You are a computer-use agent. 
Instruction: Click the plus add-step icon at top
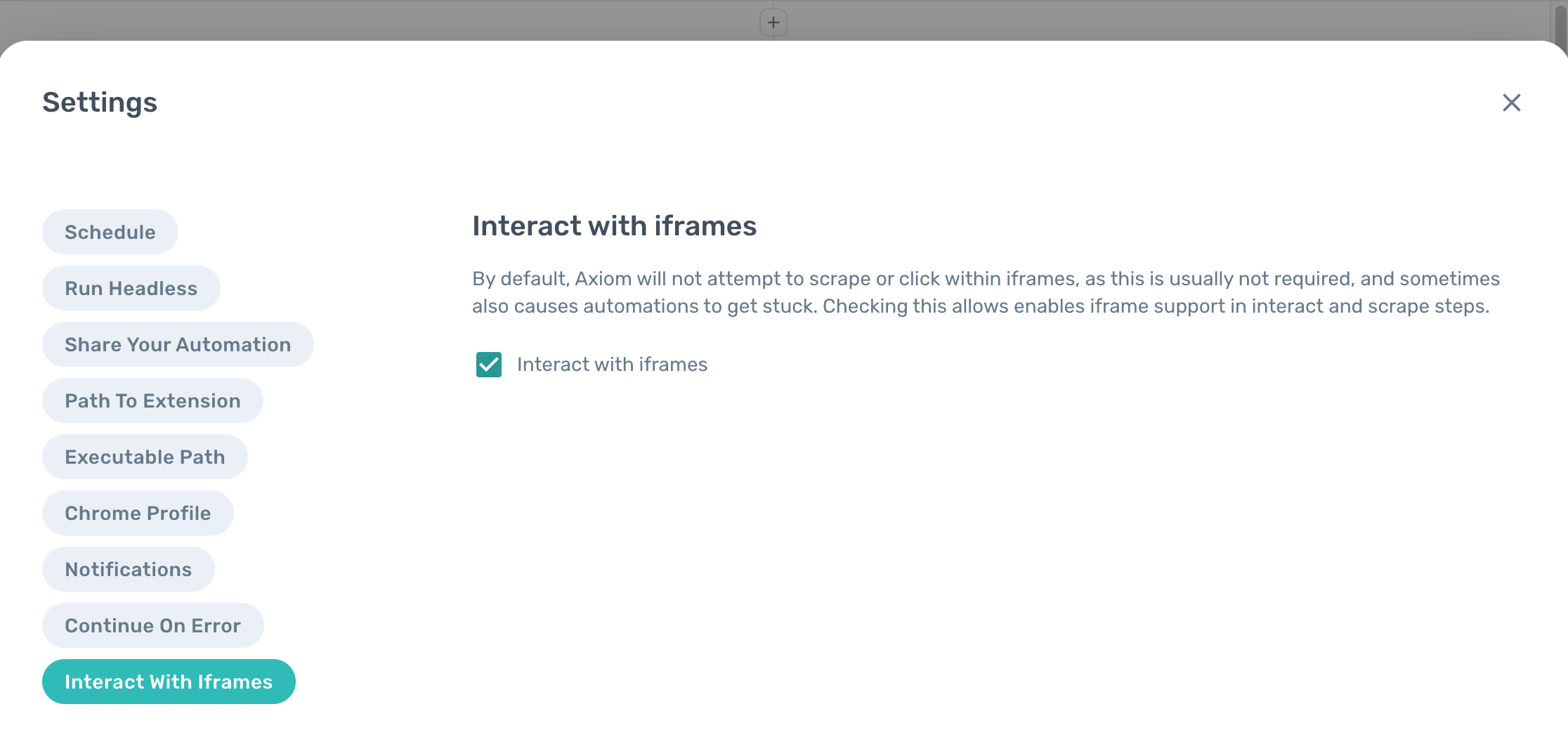[773, 22]
